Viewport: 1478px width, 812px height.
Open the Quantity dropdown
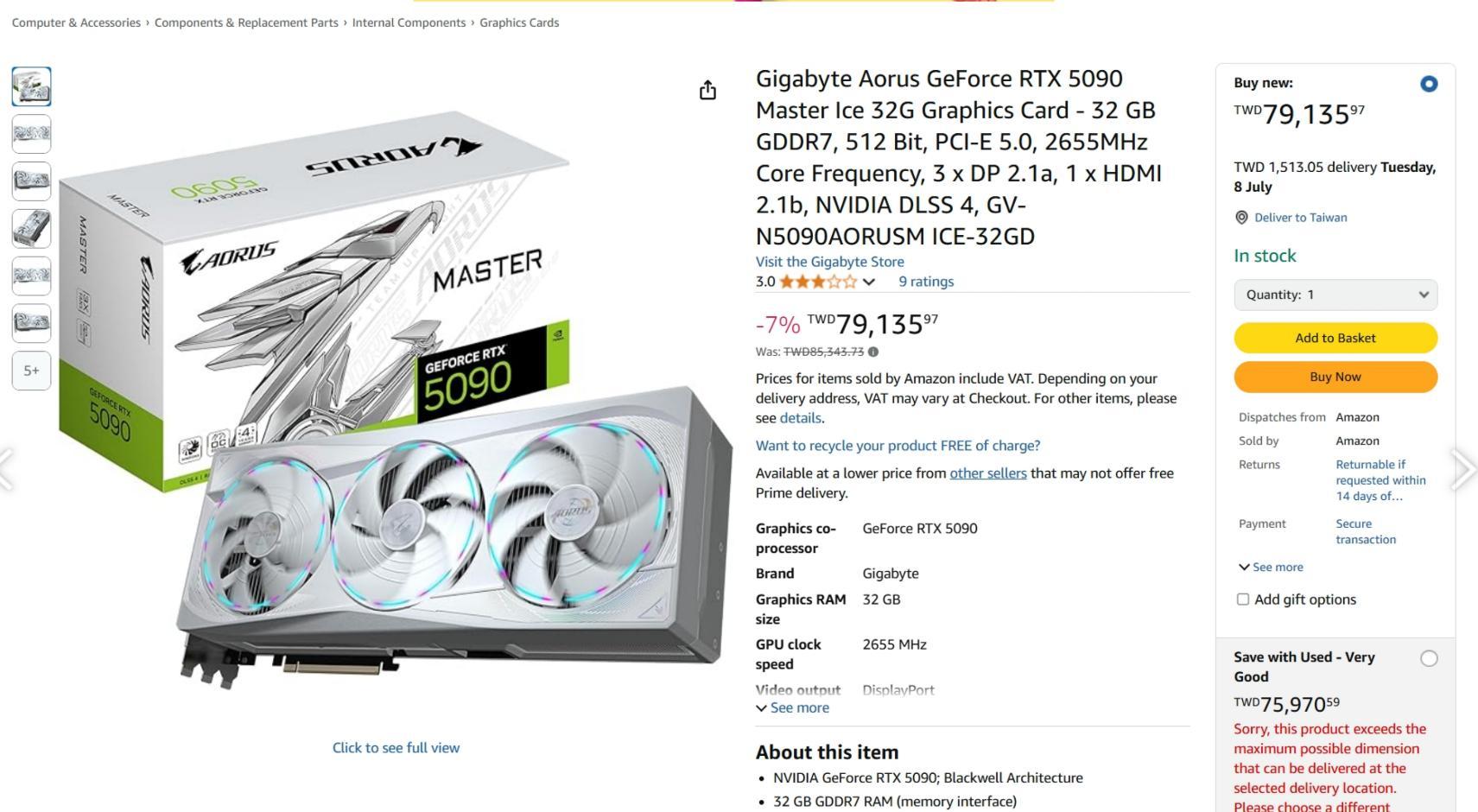pos(1335,295)
